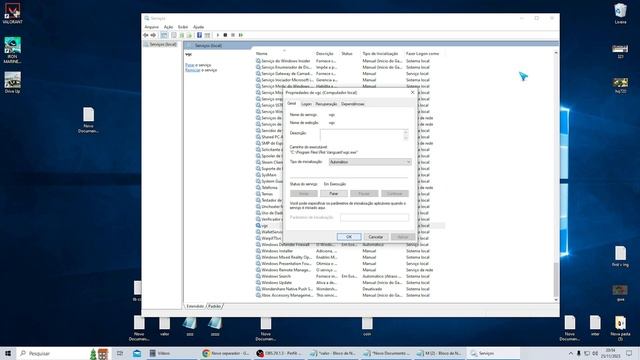This screenshot has height=360, width=640.
Task: Switch to the Chrome taskbar window
Action: [226, 353]
